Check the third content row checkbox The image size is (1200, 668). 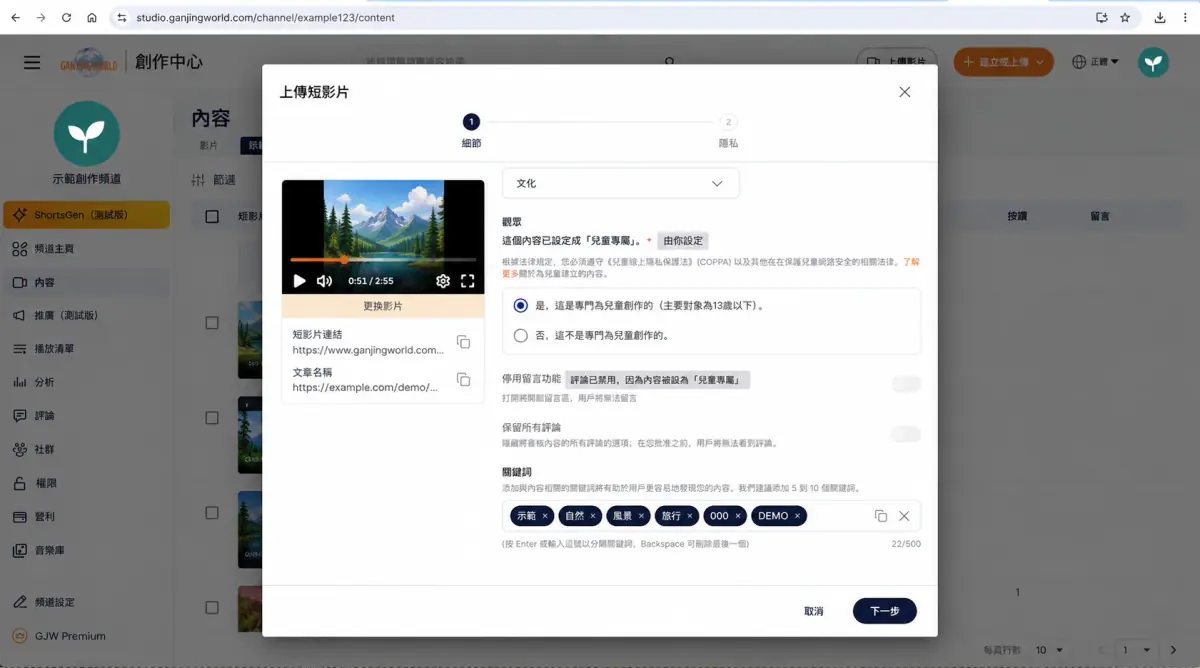[x=212, y=512]
